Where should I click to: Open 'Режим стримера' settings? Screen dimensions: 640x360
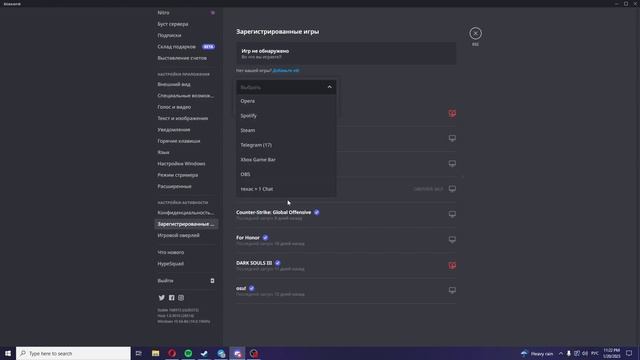tap(187, 175)
